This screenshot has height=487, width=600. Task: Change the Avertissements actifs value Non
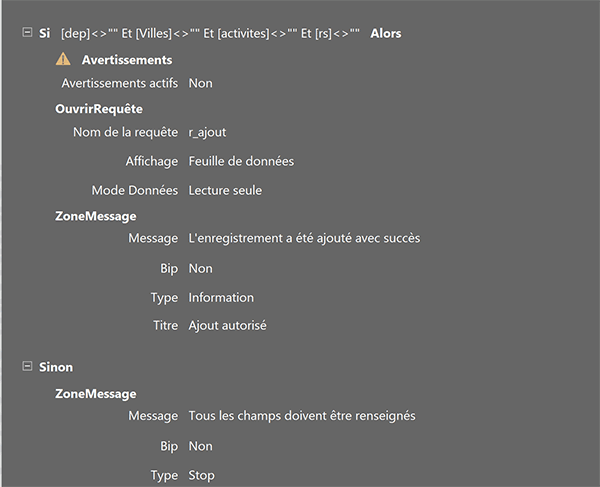[201, 83]
